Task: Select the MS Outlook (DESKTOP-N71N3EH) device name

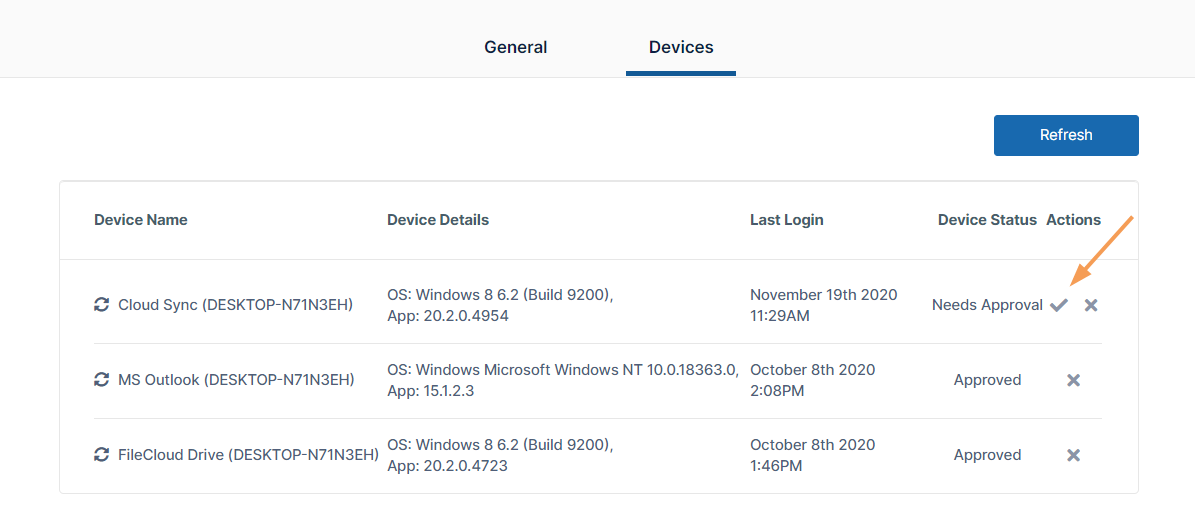Action: [236, 380]
